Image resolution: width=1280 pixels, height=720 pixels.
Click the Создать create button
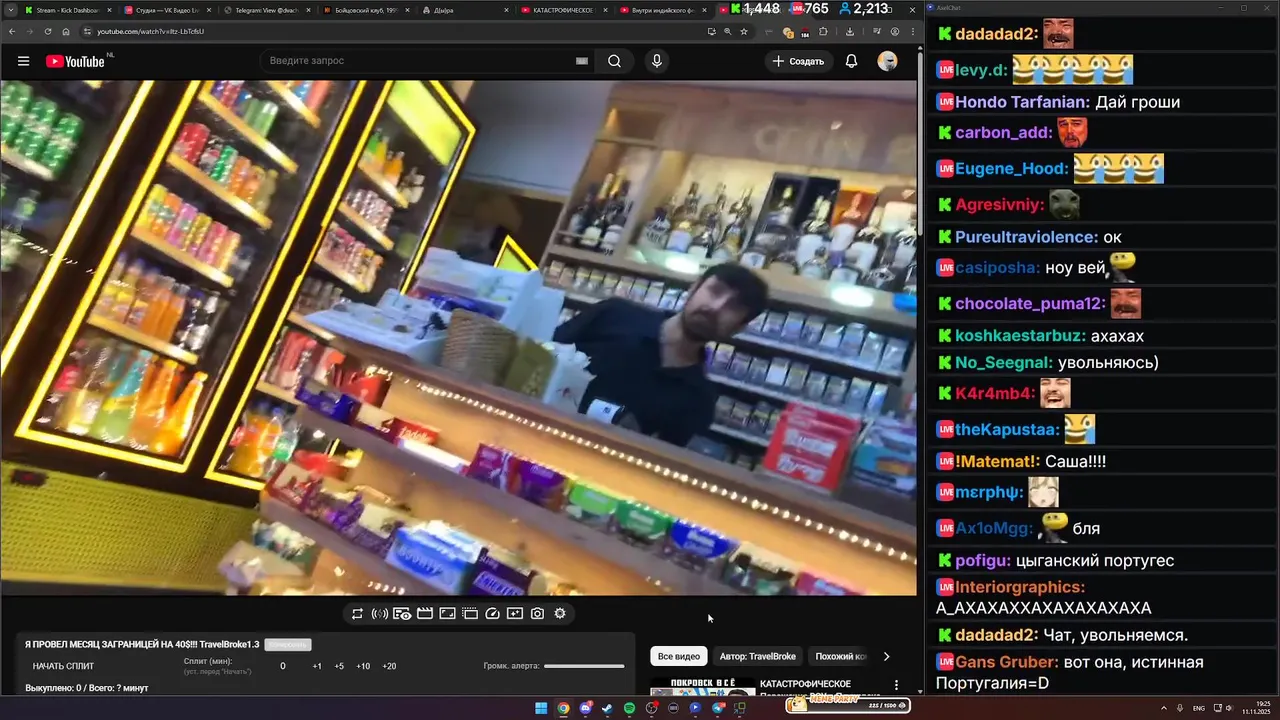(x=798, y=61)
